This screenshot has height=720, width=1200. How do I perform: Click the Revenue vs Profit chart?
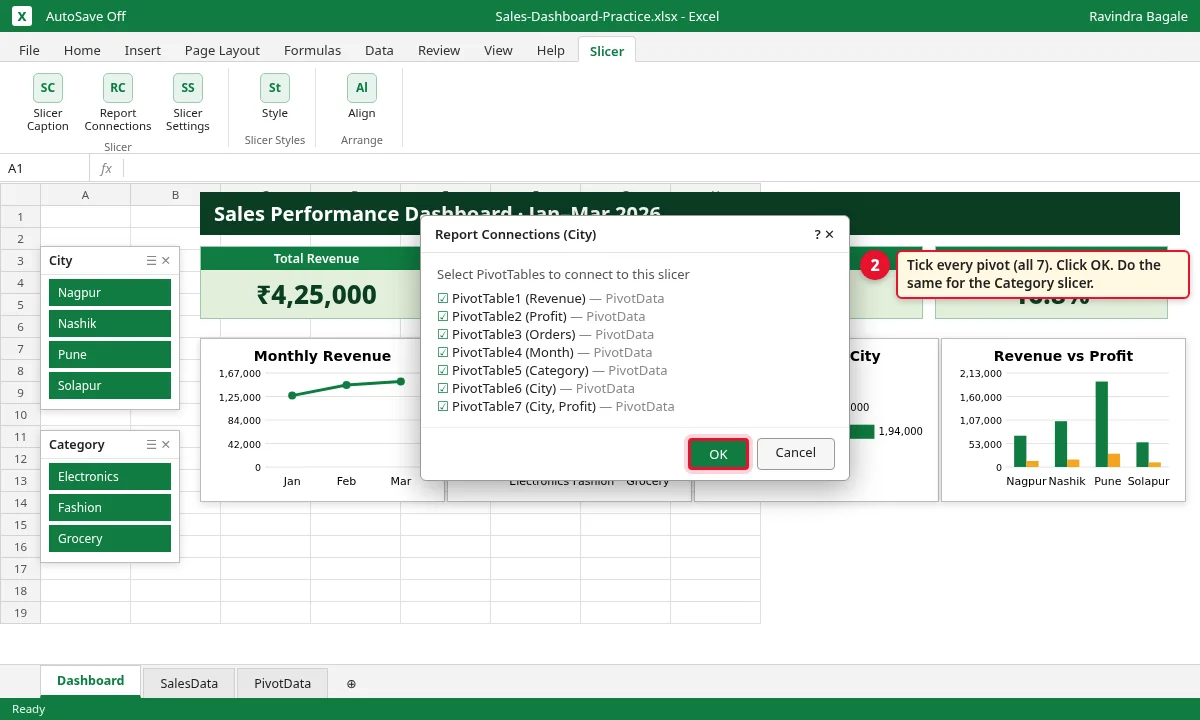pyautogui.click(x=1063, y=420)
